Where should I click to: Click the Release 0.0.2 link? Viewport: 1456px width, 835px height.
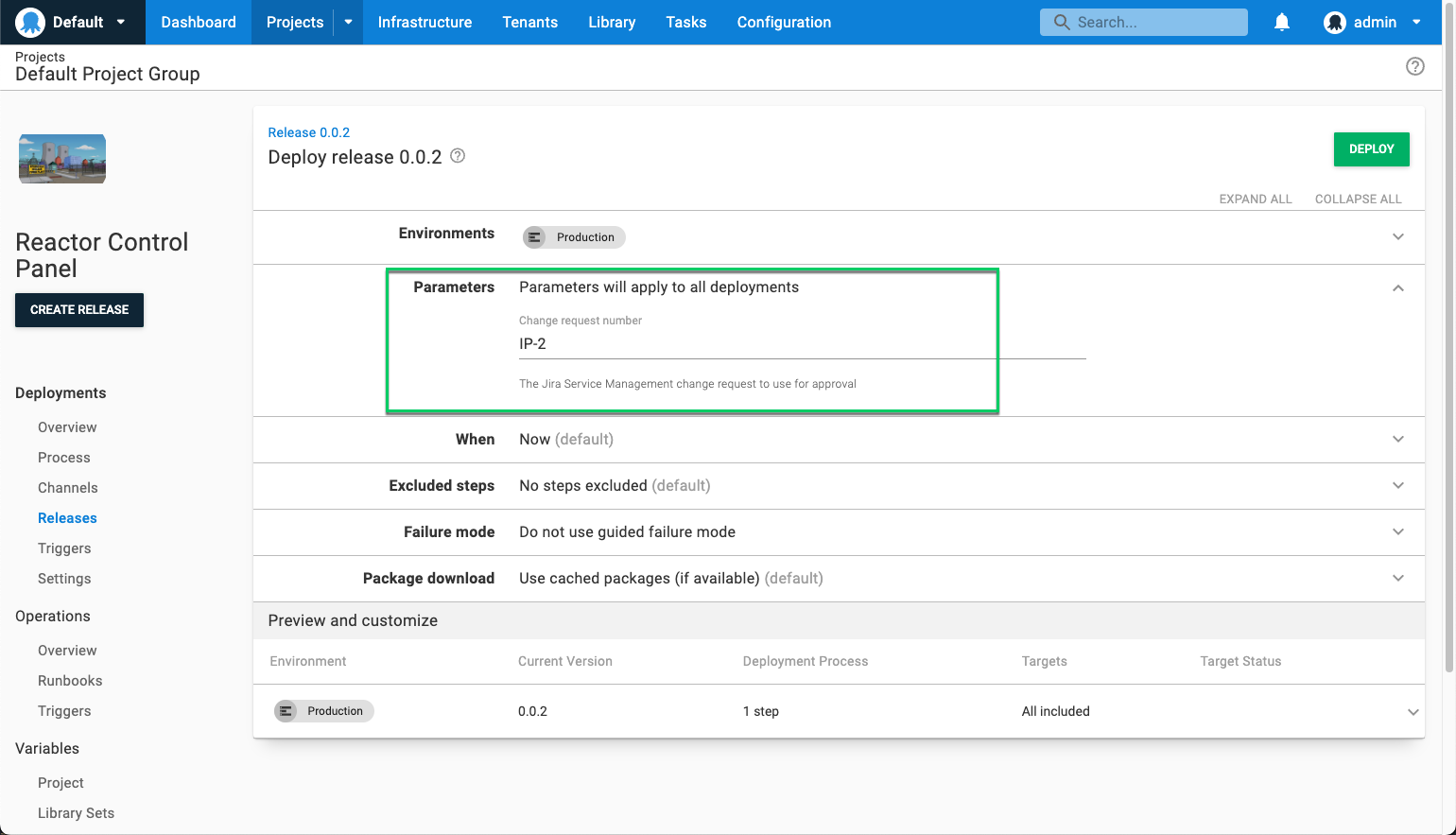pos(308,132)
